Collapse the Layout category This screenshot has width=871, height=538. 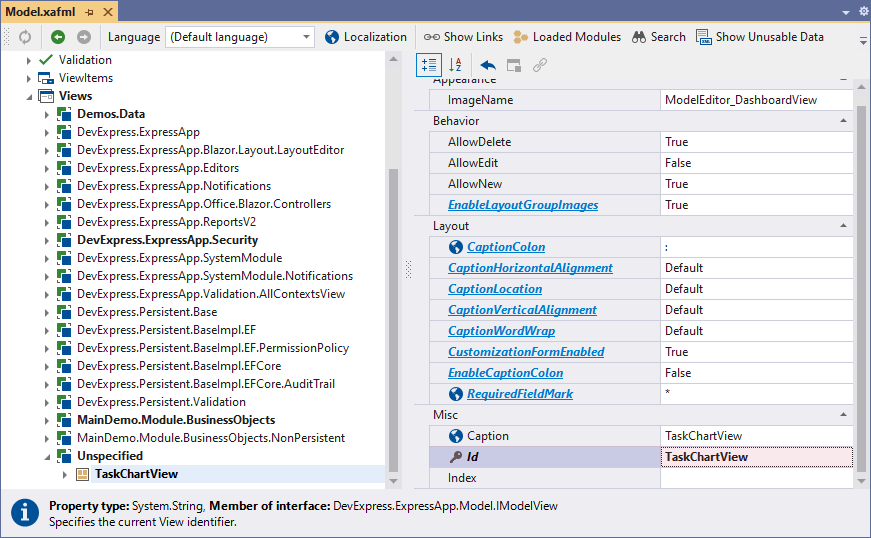tap(843, 225)
